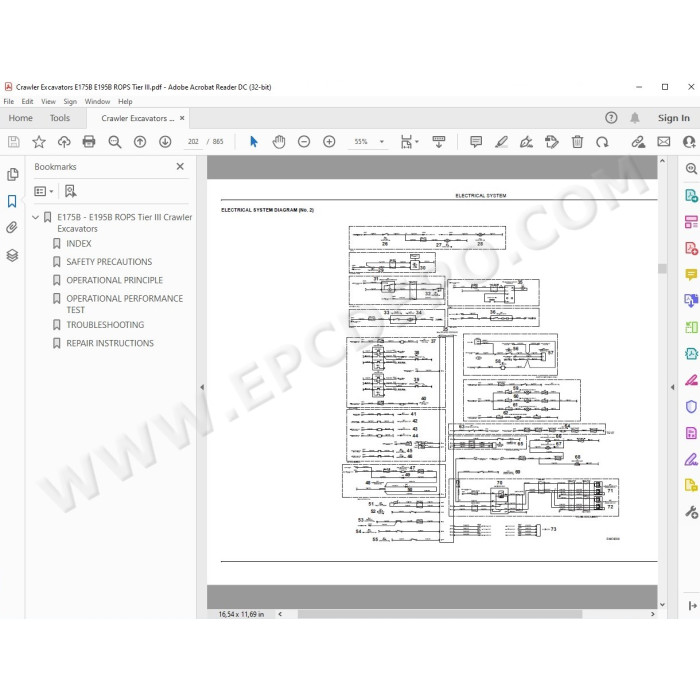
Task: Open the Attachments paperclip panel
Action: tap(12, 228)
